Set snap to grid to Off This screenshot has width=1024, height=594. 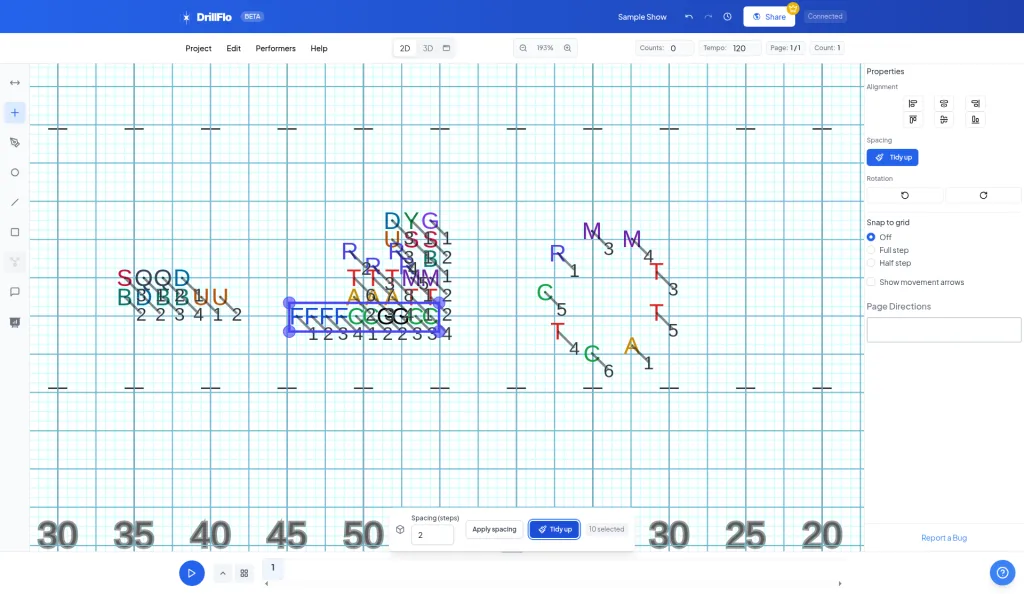[871, 237]
